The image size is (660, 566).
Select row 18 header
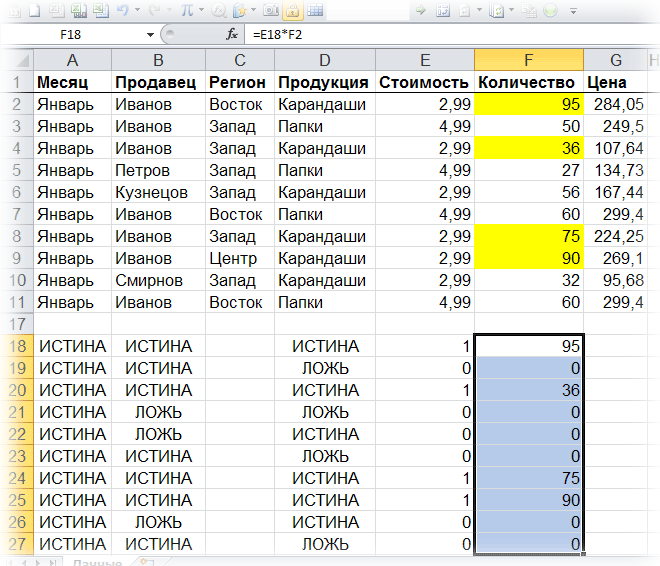click(x=17, y=346)
